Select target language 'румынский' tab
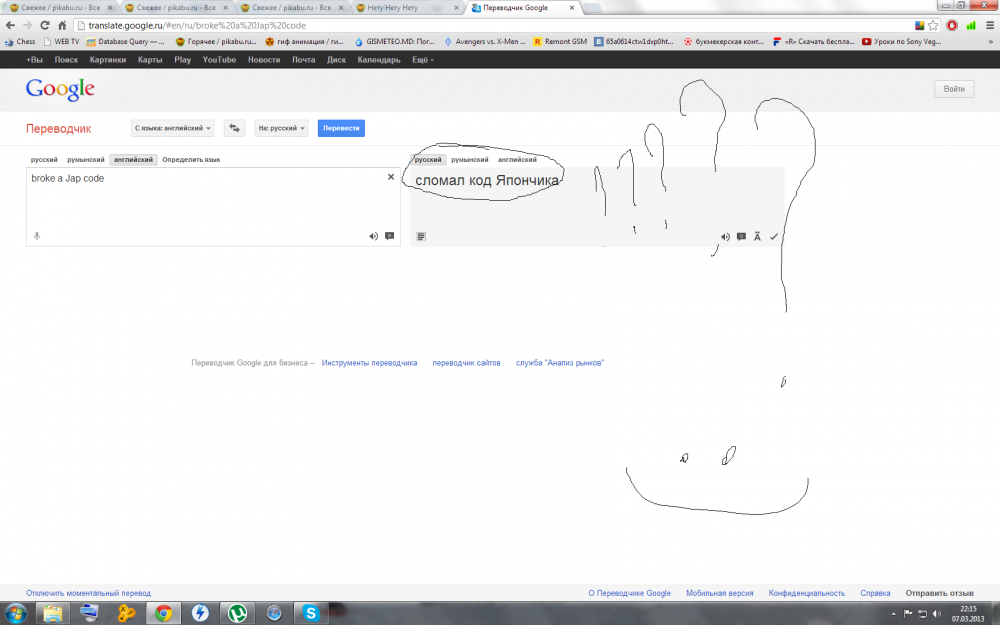The image size is (1000, 625). pyautogui.click(x=469, y=159)
